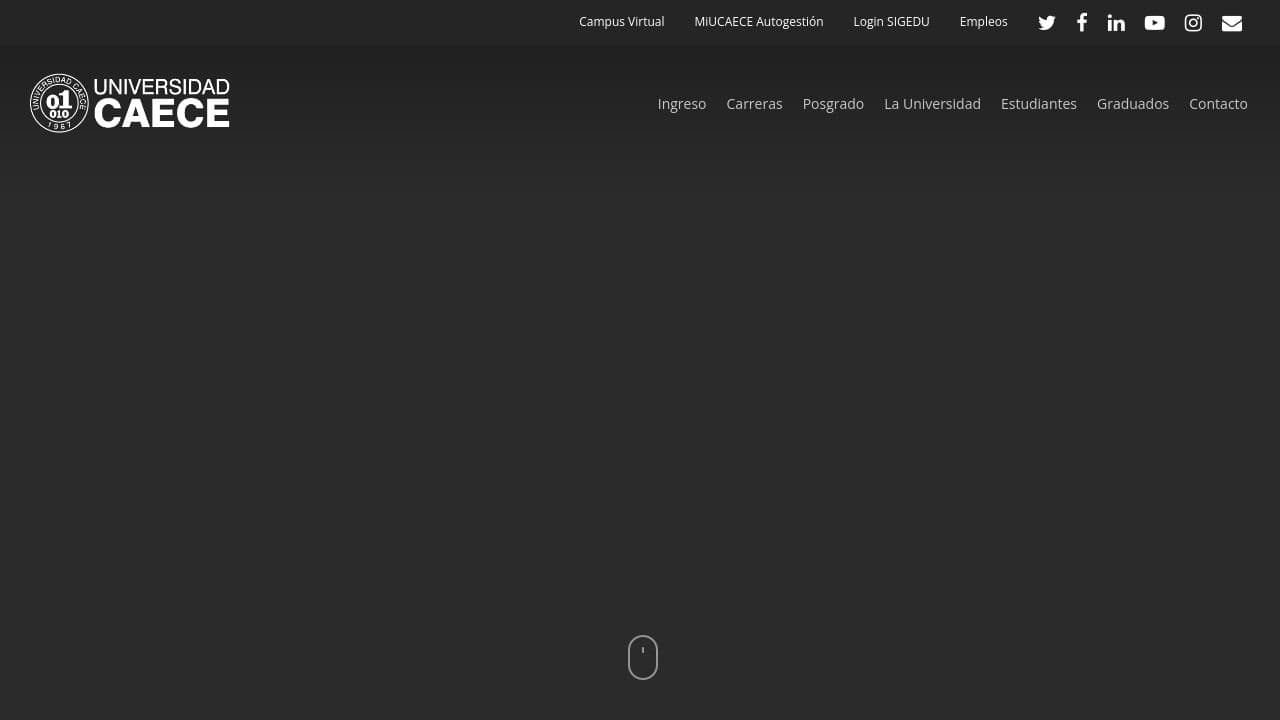
Task: Open the Instagram profile icon
Action: tap(1193, 22)
